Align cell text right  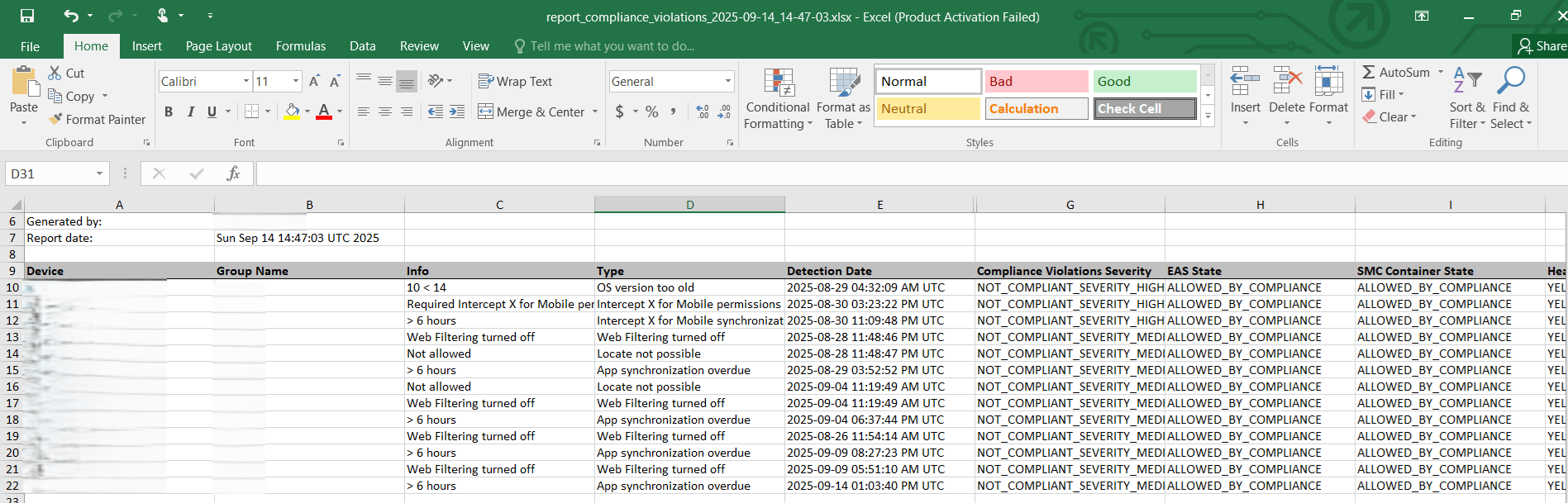[407, 112]
